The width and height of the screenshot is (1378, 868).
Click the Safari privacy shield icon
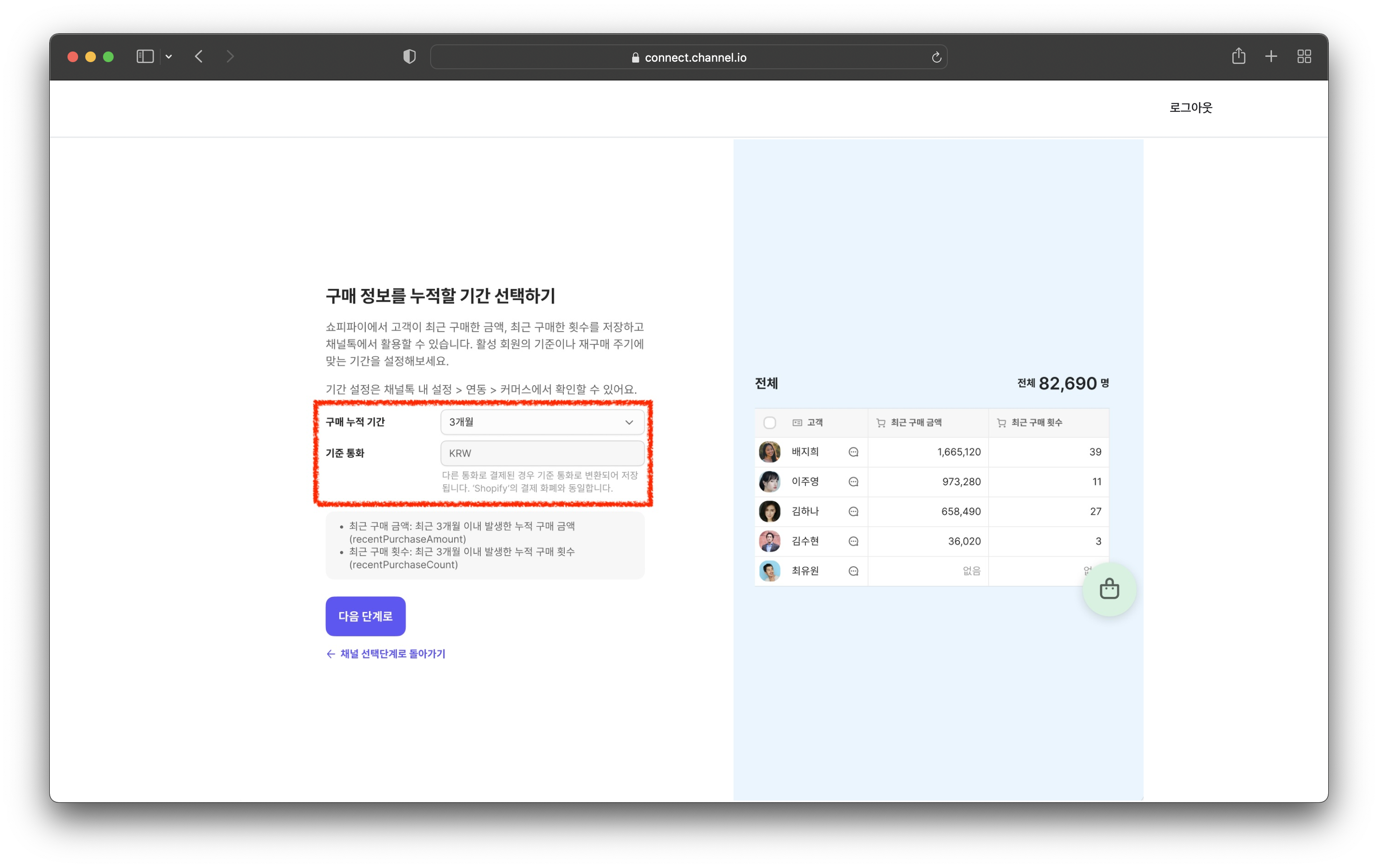coord(409,57)
